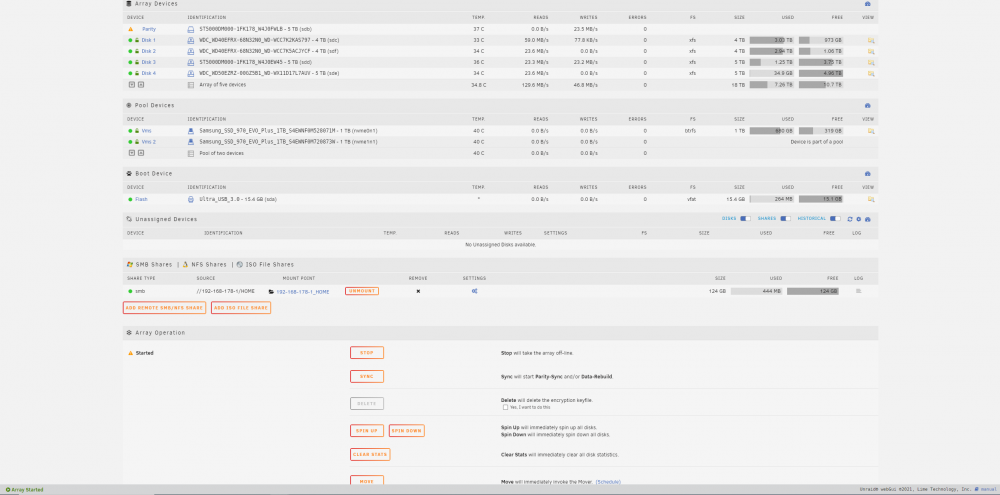Open Unassigned Devices settings gear
This screenshot has height=495, width=1000.
[858, 219]
